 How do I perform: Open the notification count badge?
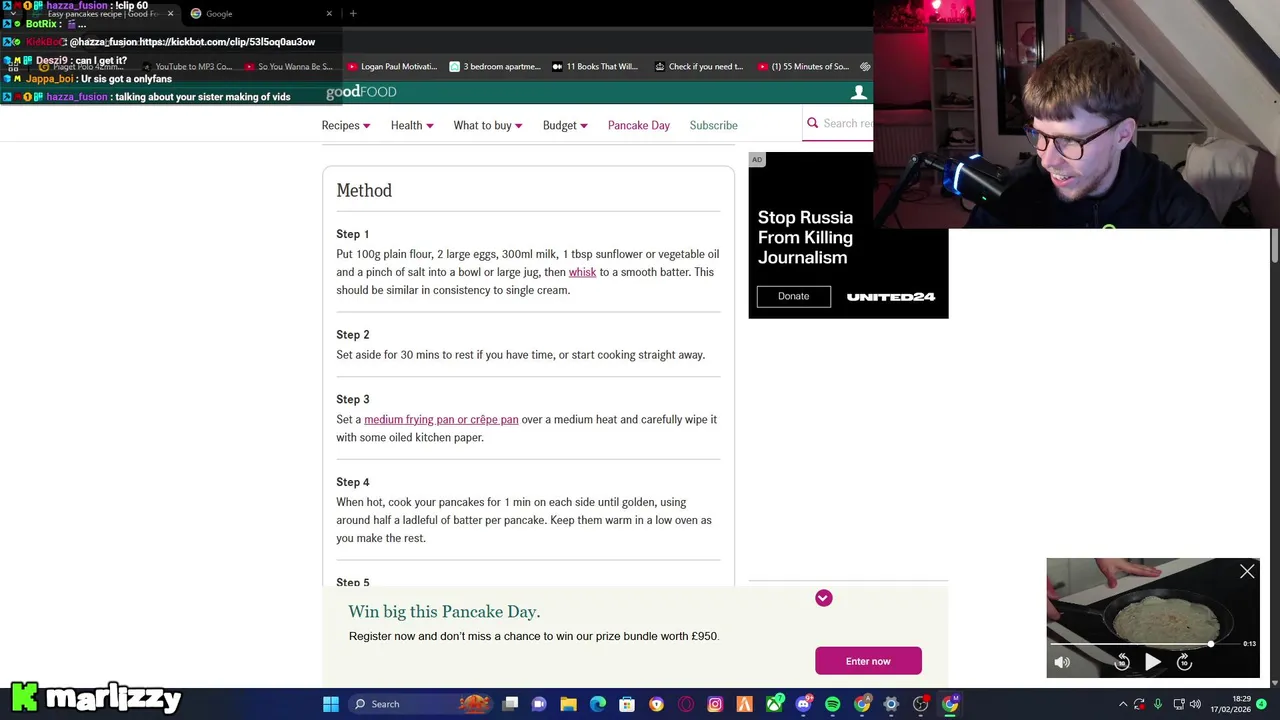click(x=1262, y=704)
